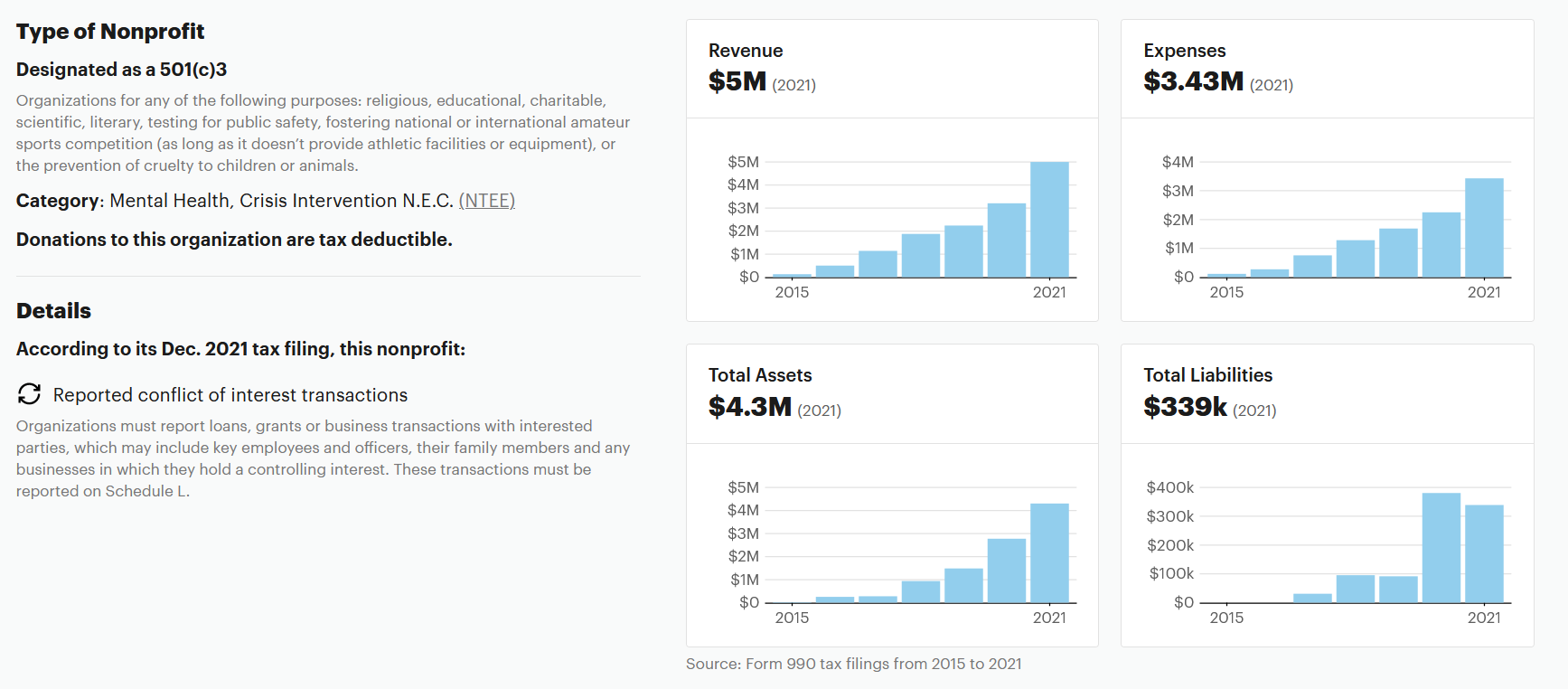Image resolution: width=1568 pixels, height=689 pixels.
Task: Click the conflict of interest refresh icon
Action: click(x=30, y=394)
